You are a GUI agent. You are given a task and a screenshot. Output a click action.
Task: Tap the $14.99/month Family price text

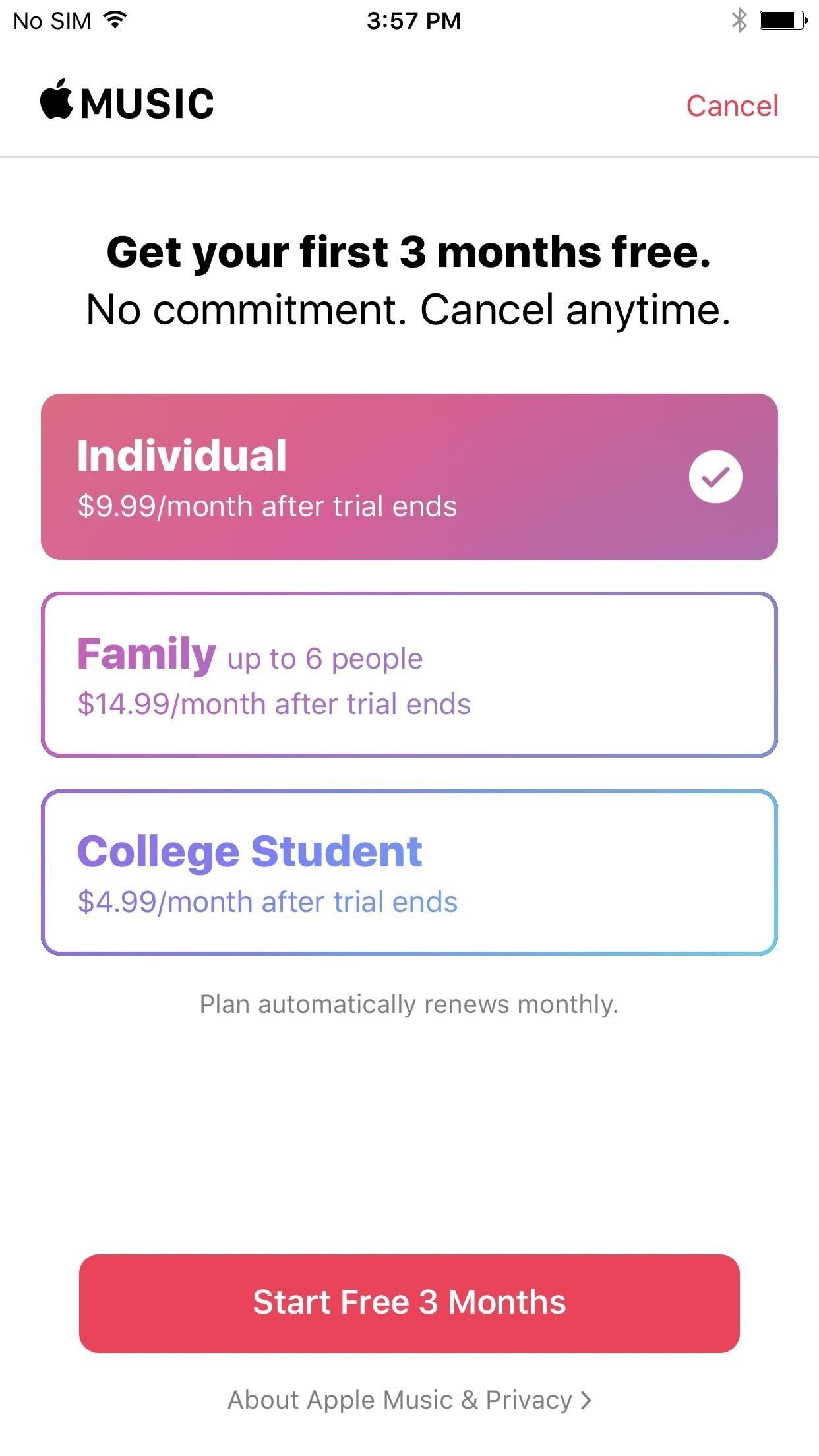pos(274,704)
